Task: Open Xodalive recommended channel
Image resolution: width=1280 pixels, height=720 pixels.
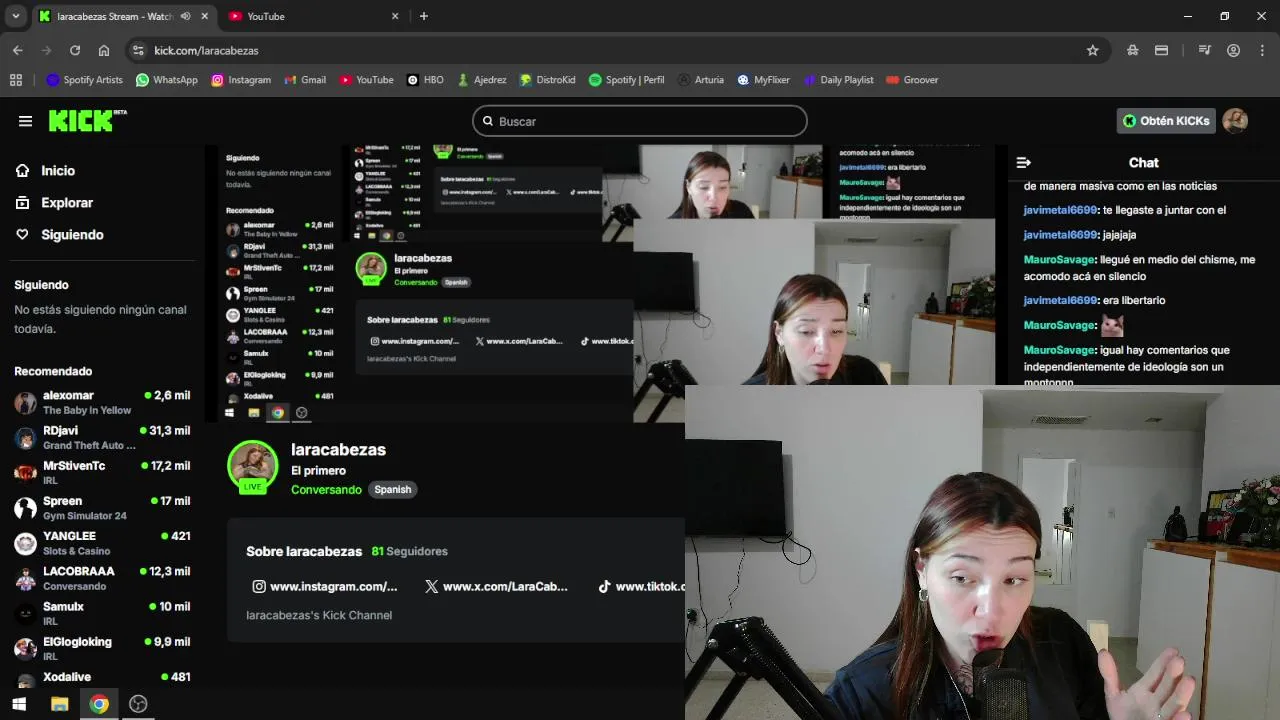Action: 102,677
